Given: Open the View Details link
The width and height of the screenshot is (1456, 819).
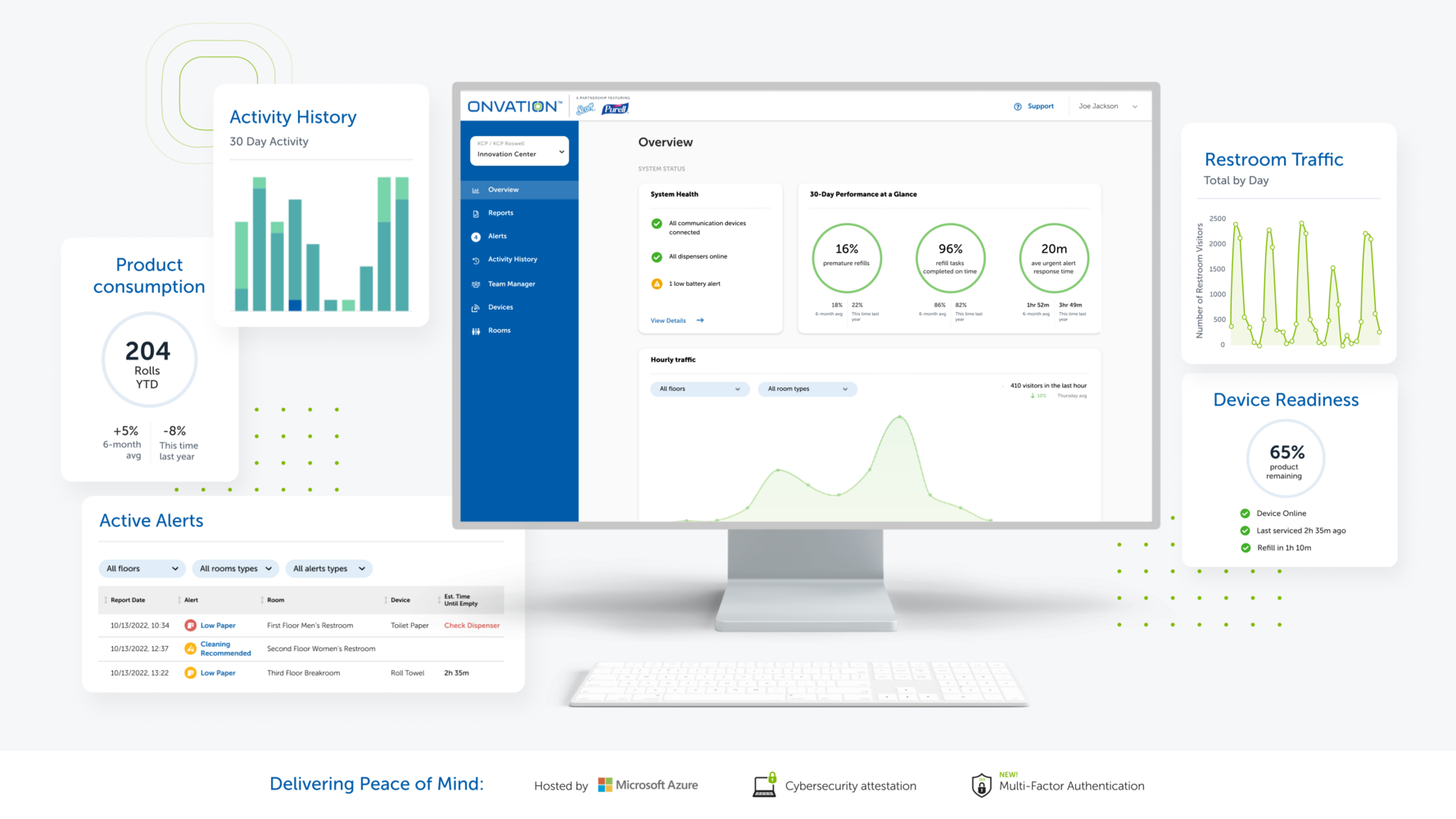Looking at the screenshot, I should pos(668,321).
